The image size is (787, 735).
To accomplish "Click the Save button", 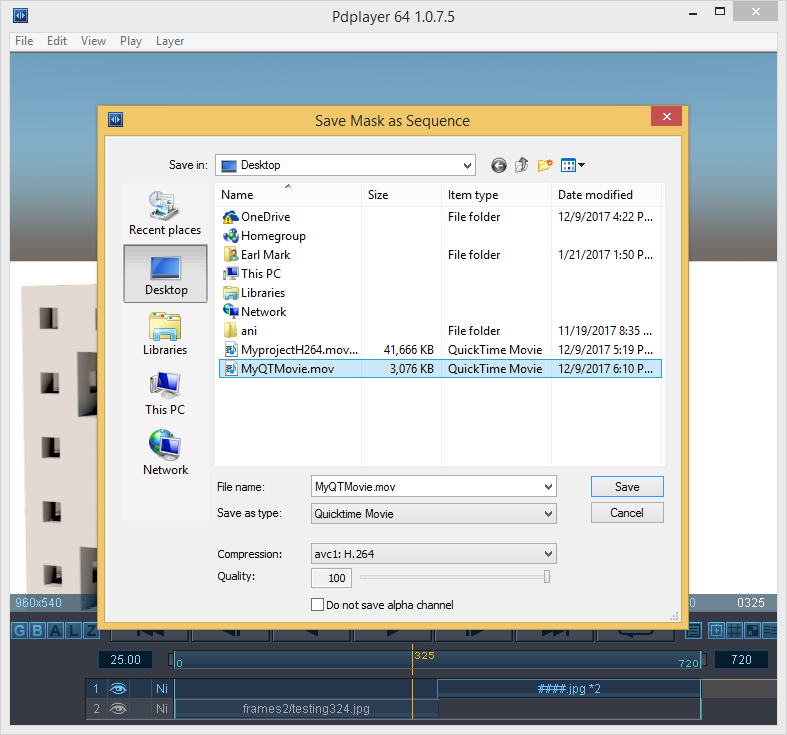I will point(627,486).
